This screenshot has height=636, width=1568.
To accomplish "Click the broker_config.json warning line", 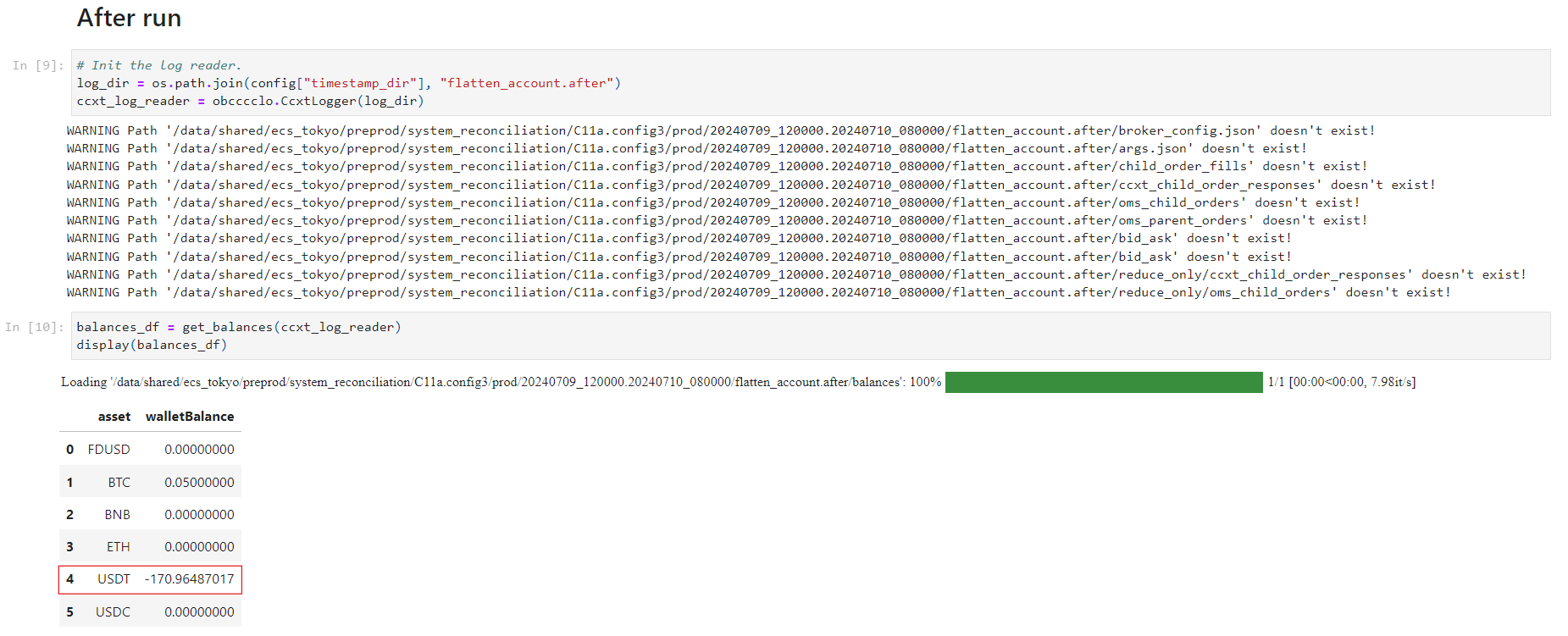I will point(721,130).
